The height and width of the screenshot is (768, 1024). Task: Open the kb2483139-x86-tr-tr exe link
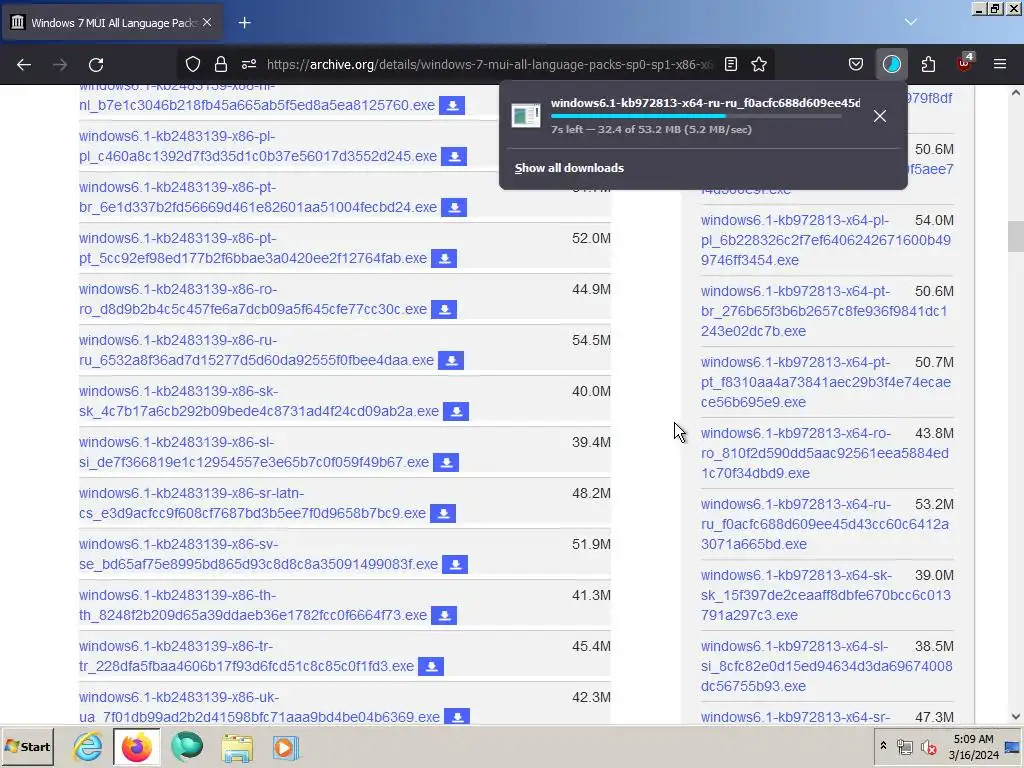pyautogui.click(x=246, y=656)
